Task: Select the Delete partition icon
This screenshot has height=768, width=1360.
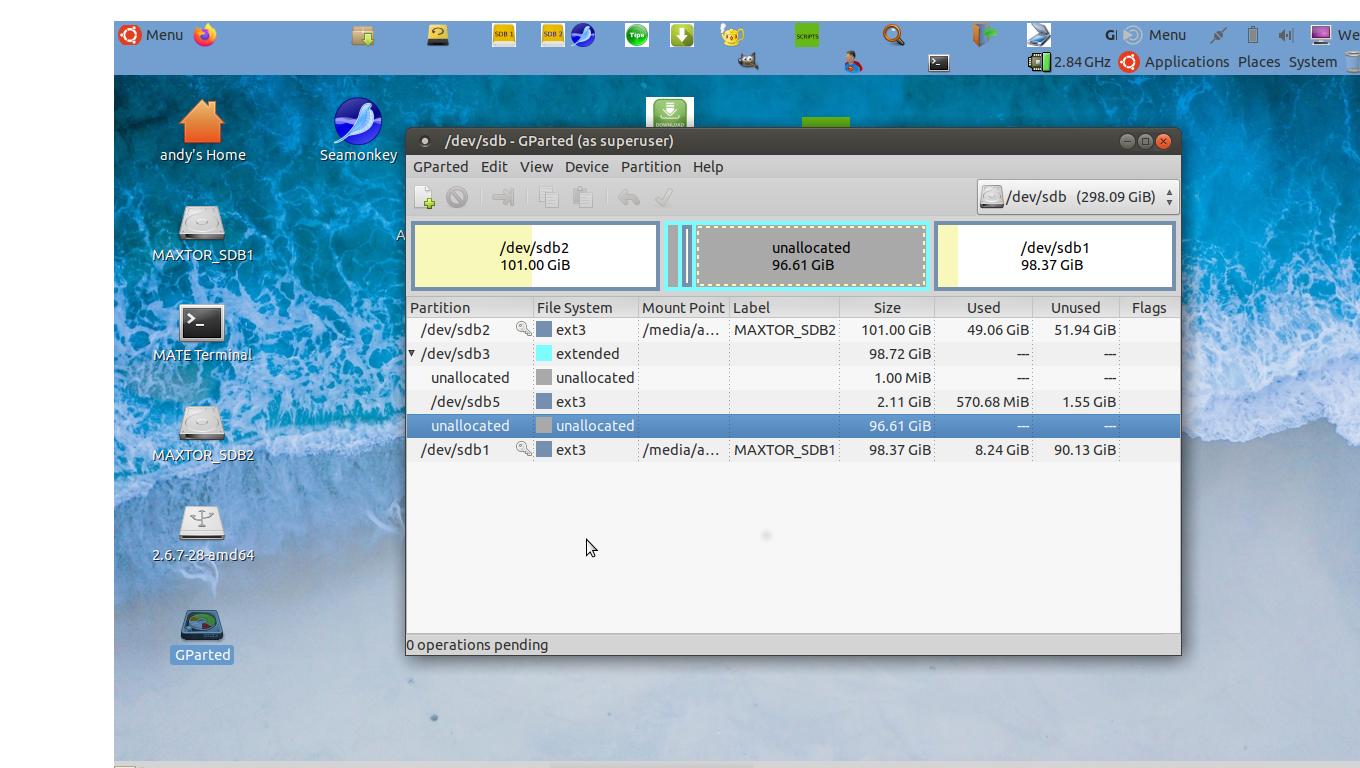Action: 456,197
